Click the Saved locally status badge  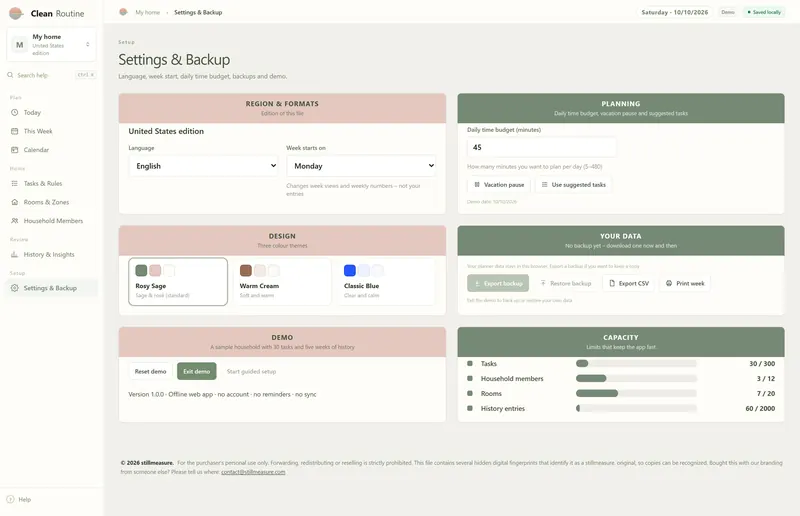coord(764,12)
